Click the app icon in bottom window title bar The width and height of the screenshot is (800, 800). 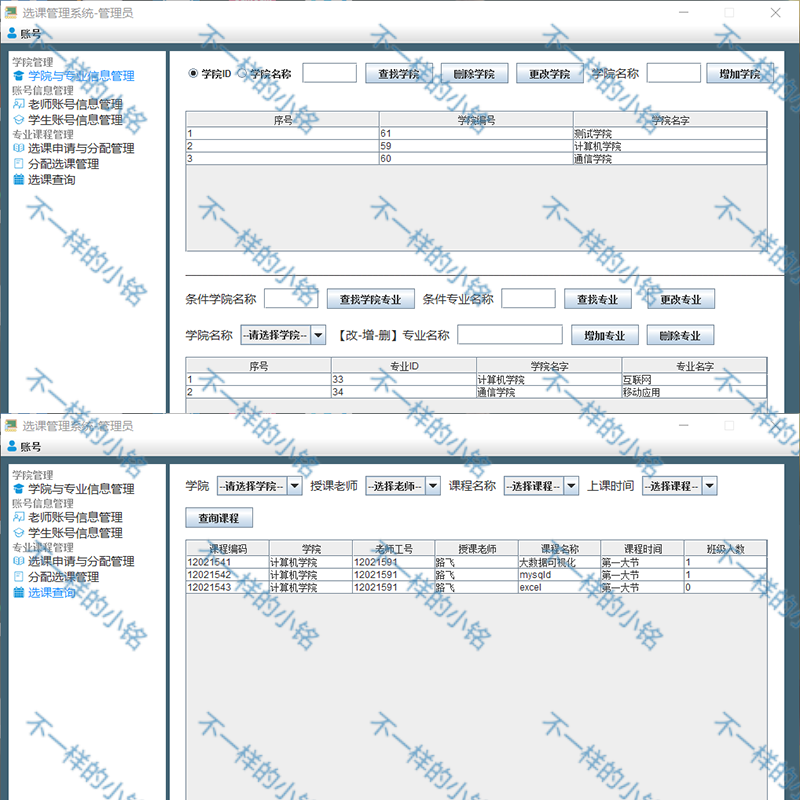[11, 425]
